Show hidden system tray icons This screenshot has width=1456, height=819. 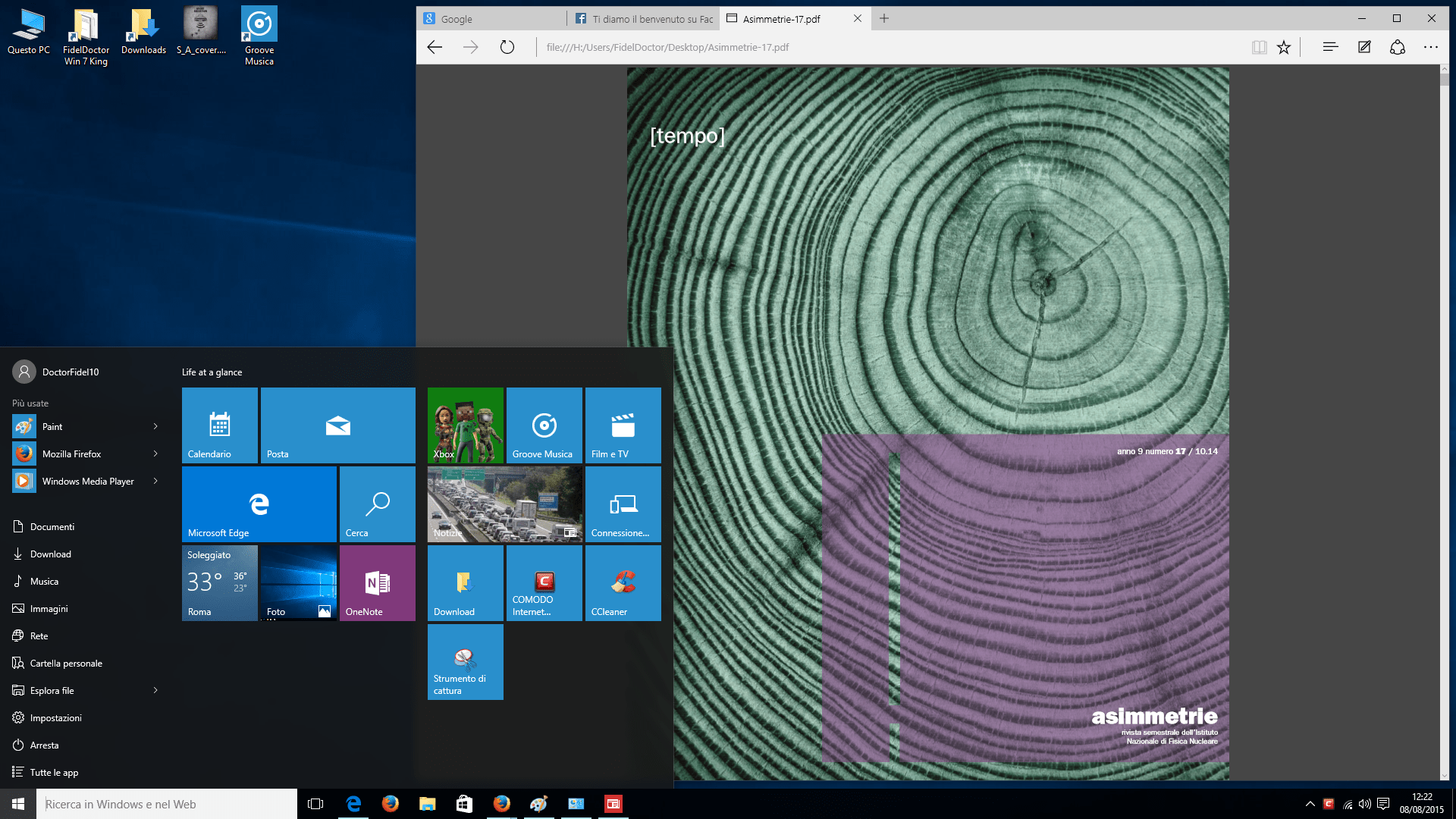tap(1310, 804)
